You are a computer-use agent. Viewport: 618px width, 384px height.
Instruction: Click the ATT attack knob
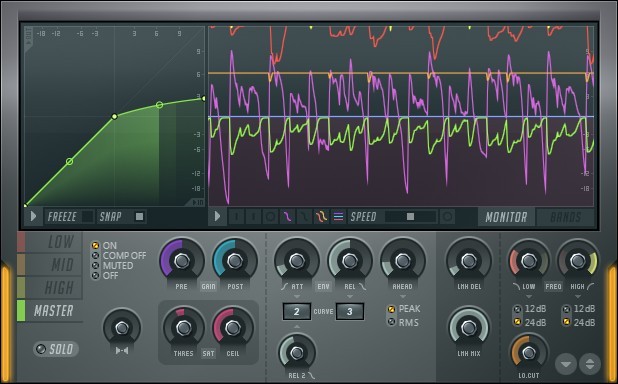click(297, 260)
